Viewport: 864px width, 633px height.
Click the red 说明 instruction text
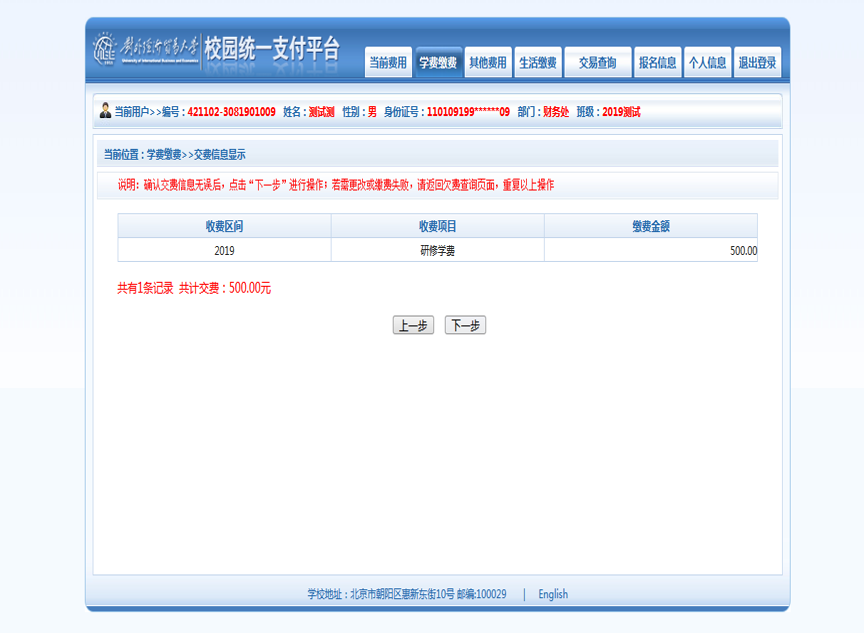[336, 185]
